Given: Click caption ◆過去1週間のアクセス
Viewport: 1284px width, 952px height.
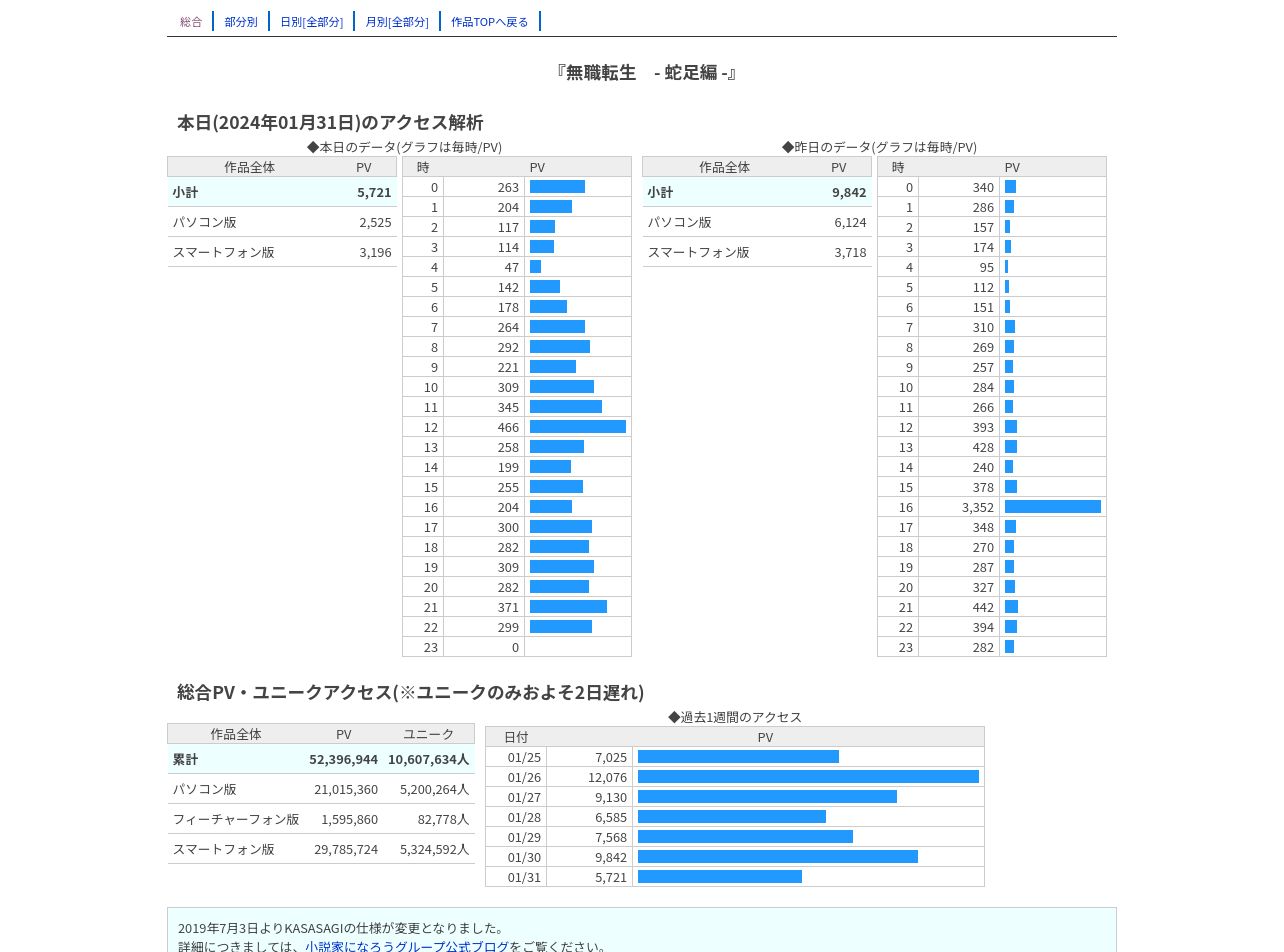Looking at the screenshot, I should (735, 717).
